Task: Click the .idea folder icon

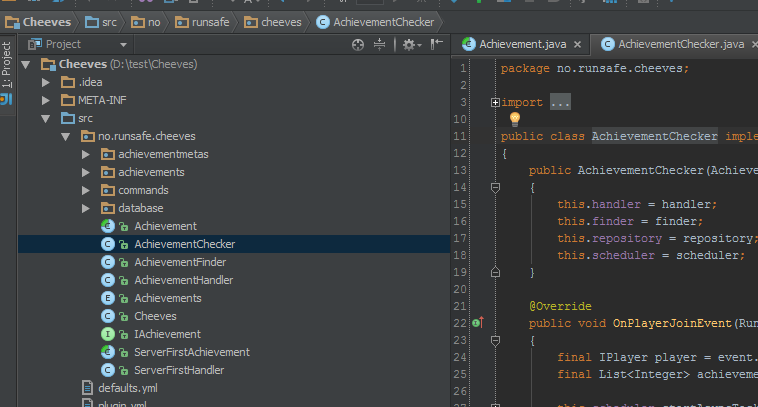Action: pos(68,82)
